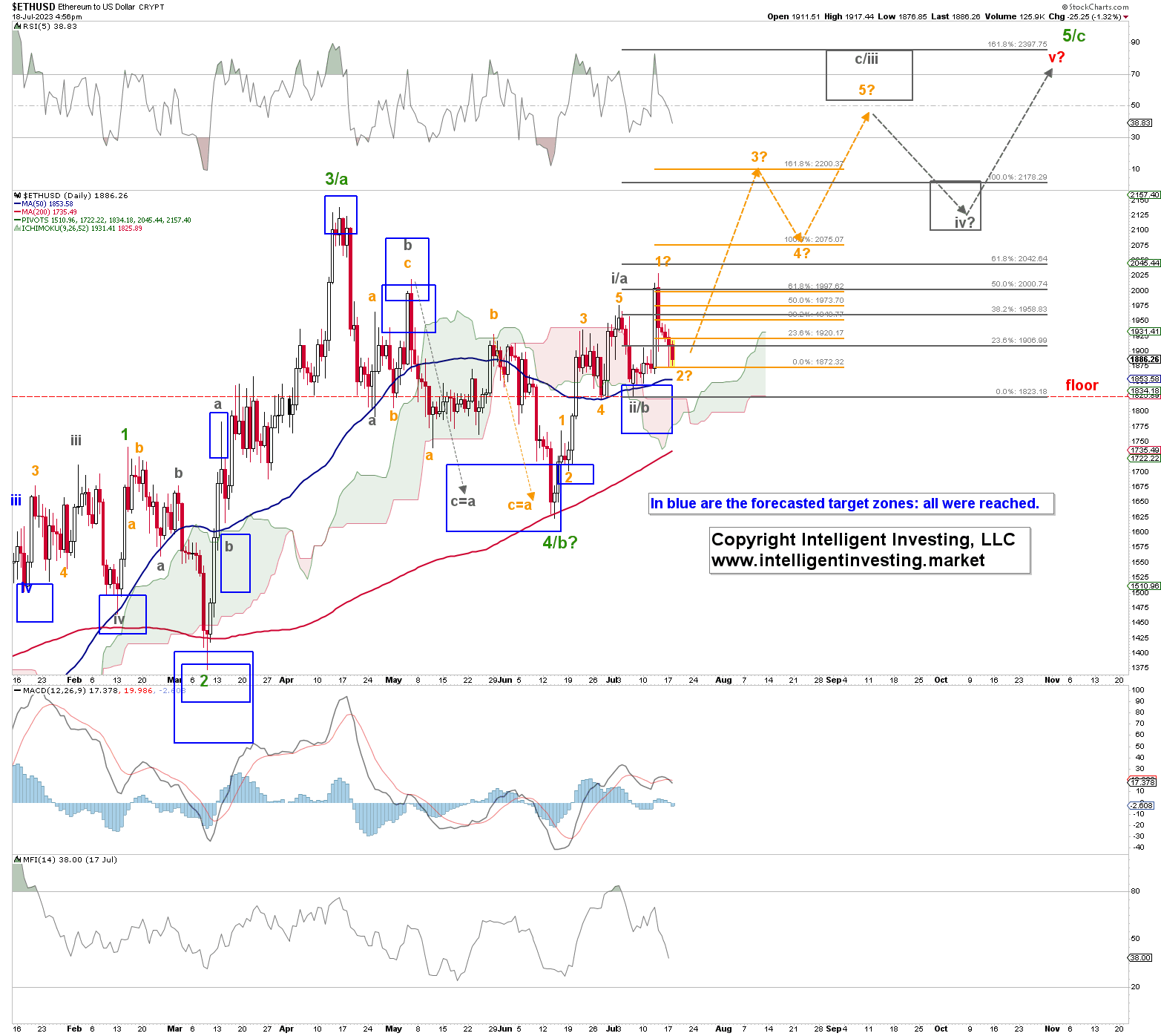Click the 0.0%: 1872.32 orange Fibonacci label

point(818,362)
